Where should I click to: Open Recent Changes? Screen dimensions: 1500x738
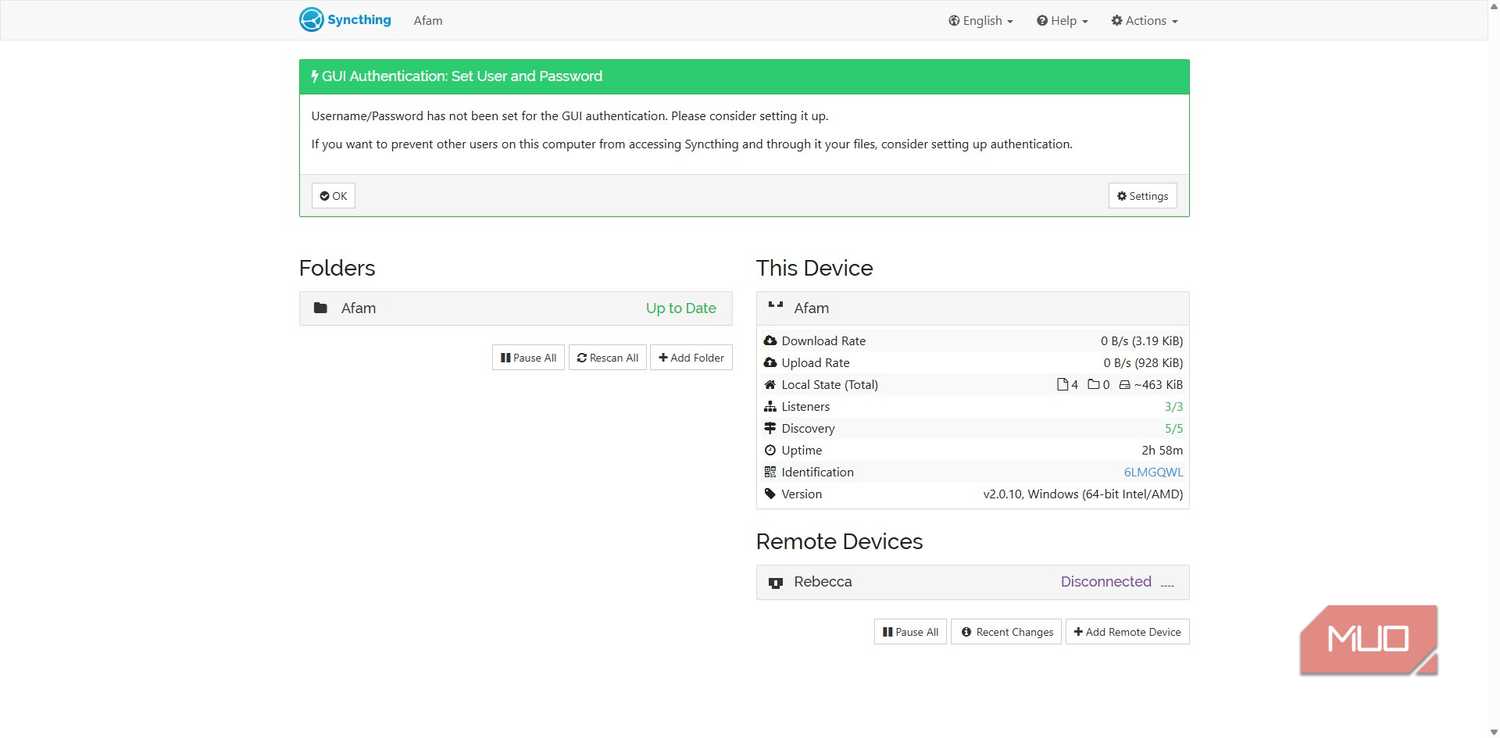(x=1006, y=632)
